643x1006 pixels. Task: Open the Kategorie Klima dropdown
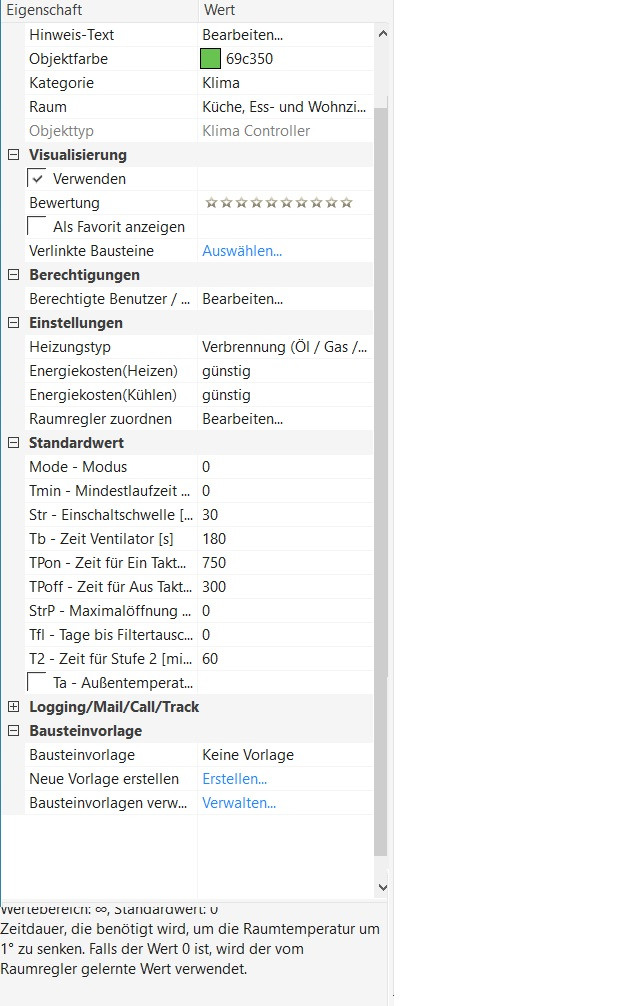[285, 83]
